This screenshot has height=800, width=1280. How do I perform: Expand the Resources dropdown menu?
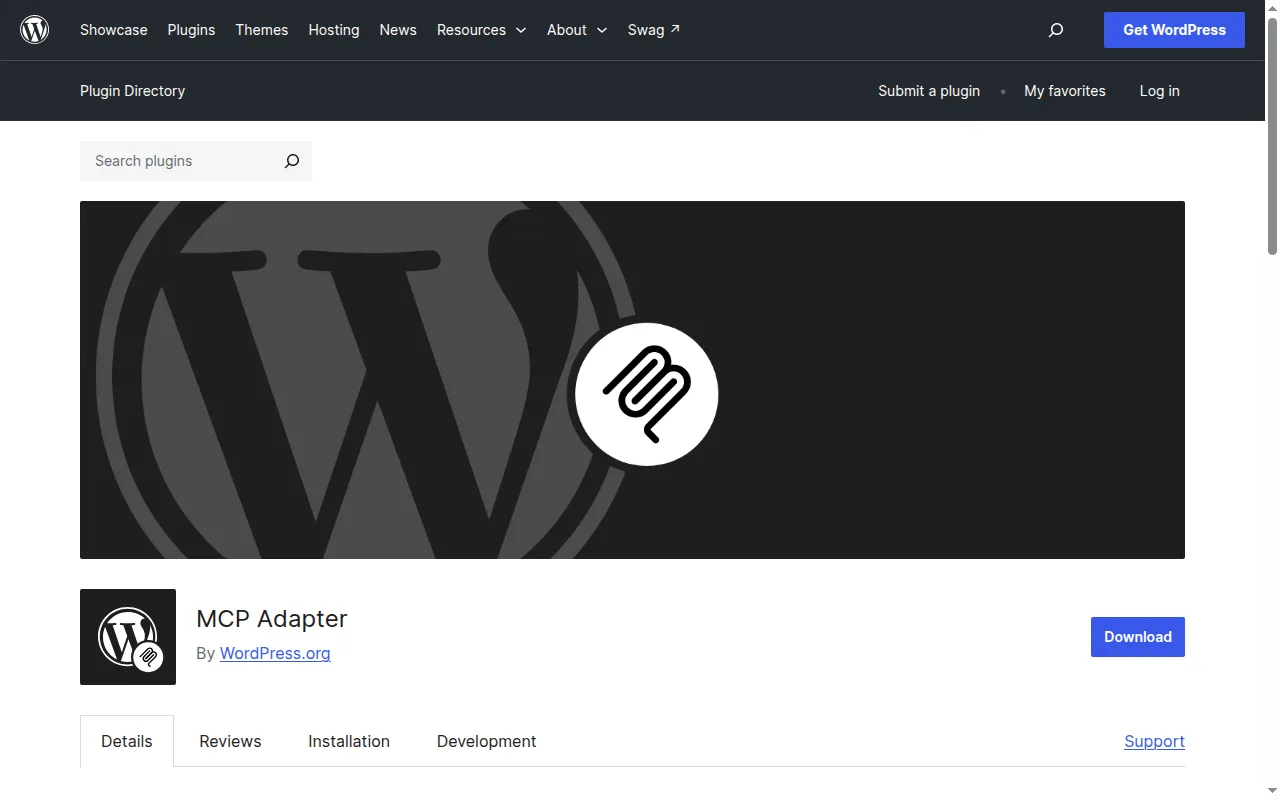coord(482,30)
